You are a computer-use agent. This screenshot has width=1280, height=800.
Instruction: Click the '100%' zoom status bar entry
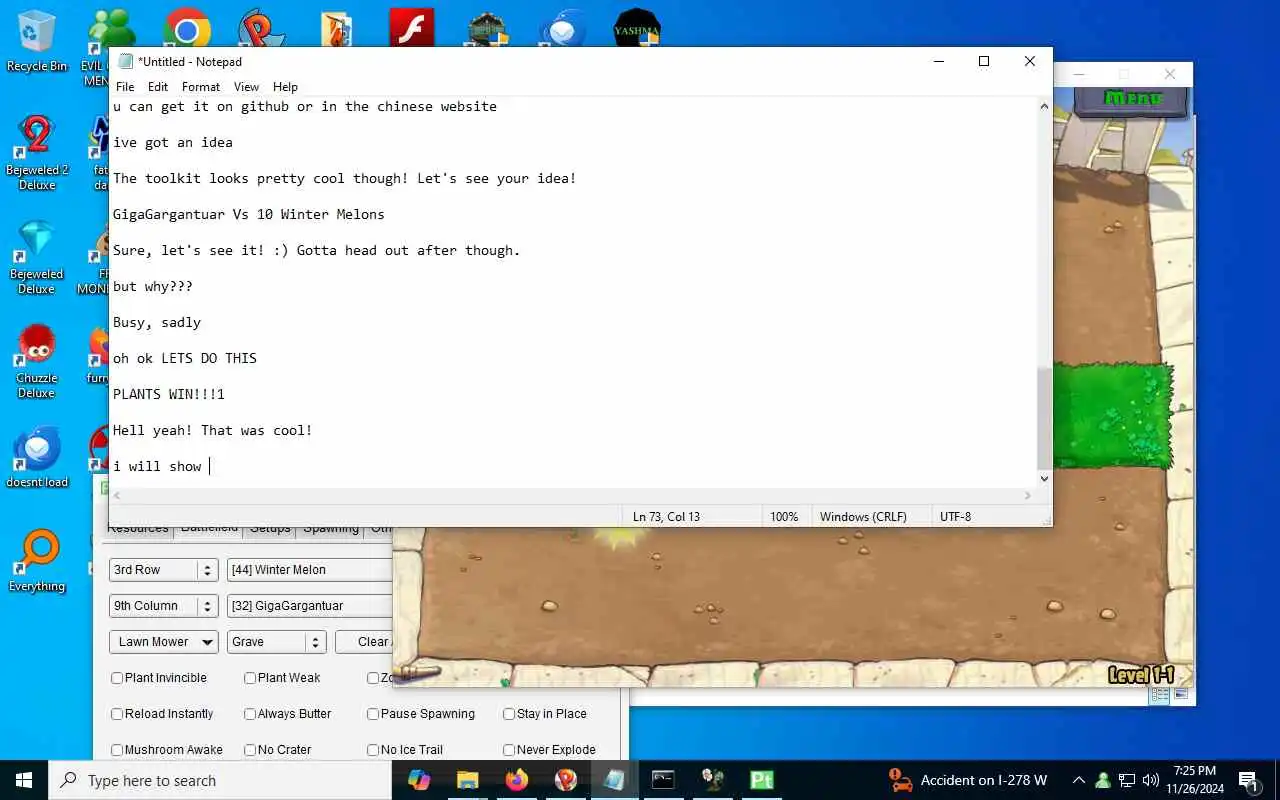click(x=784, y=517)
